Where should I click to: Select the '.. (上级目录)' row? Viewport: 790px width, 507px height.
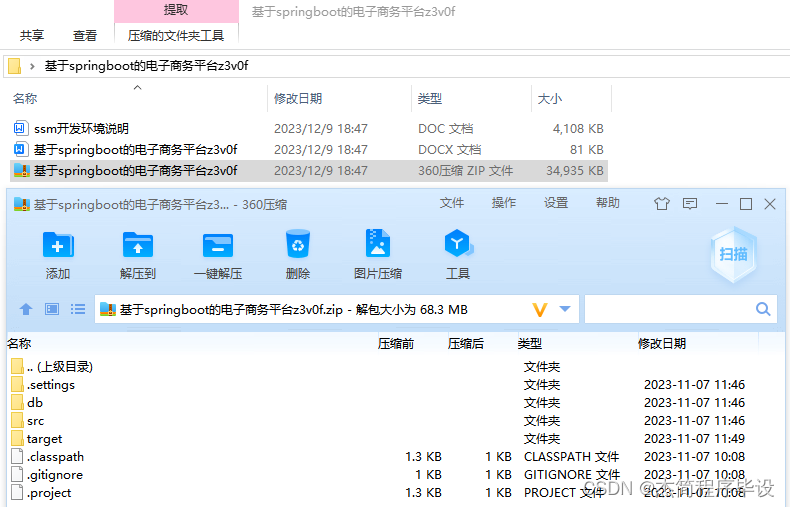coord(60,366)
